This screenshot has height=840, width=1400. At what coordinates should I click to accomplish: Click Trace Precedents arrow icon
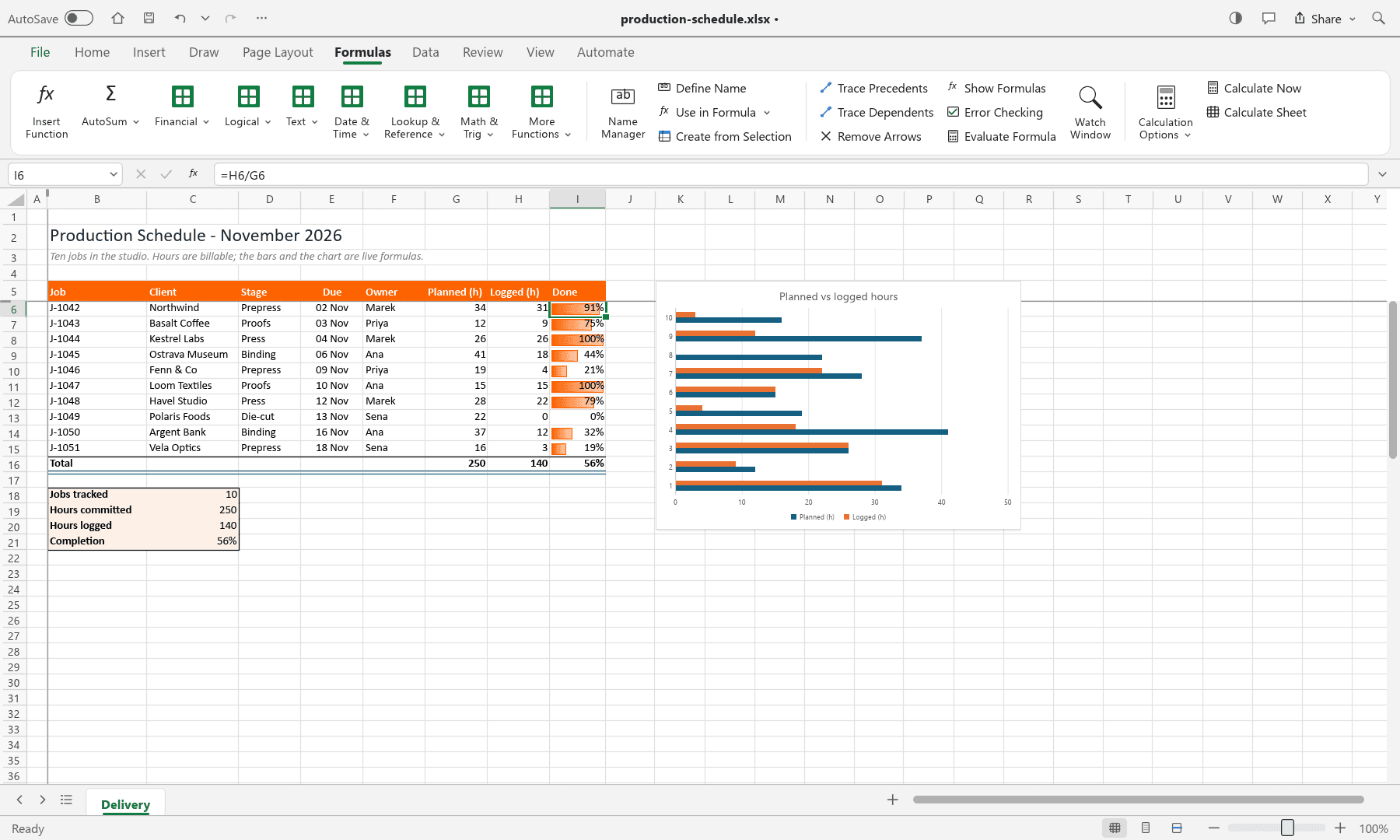point(826,88)
